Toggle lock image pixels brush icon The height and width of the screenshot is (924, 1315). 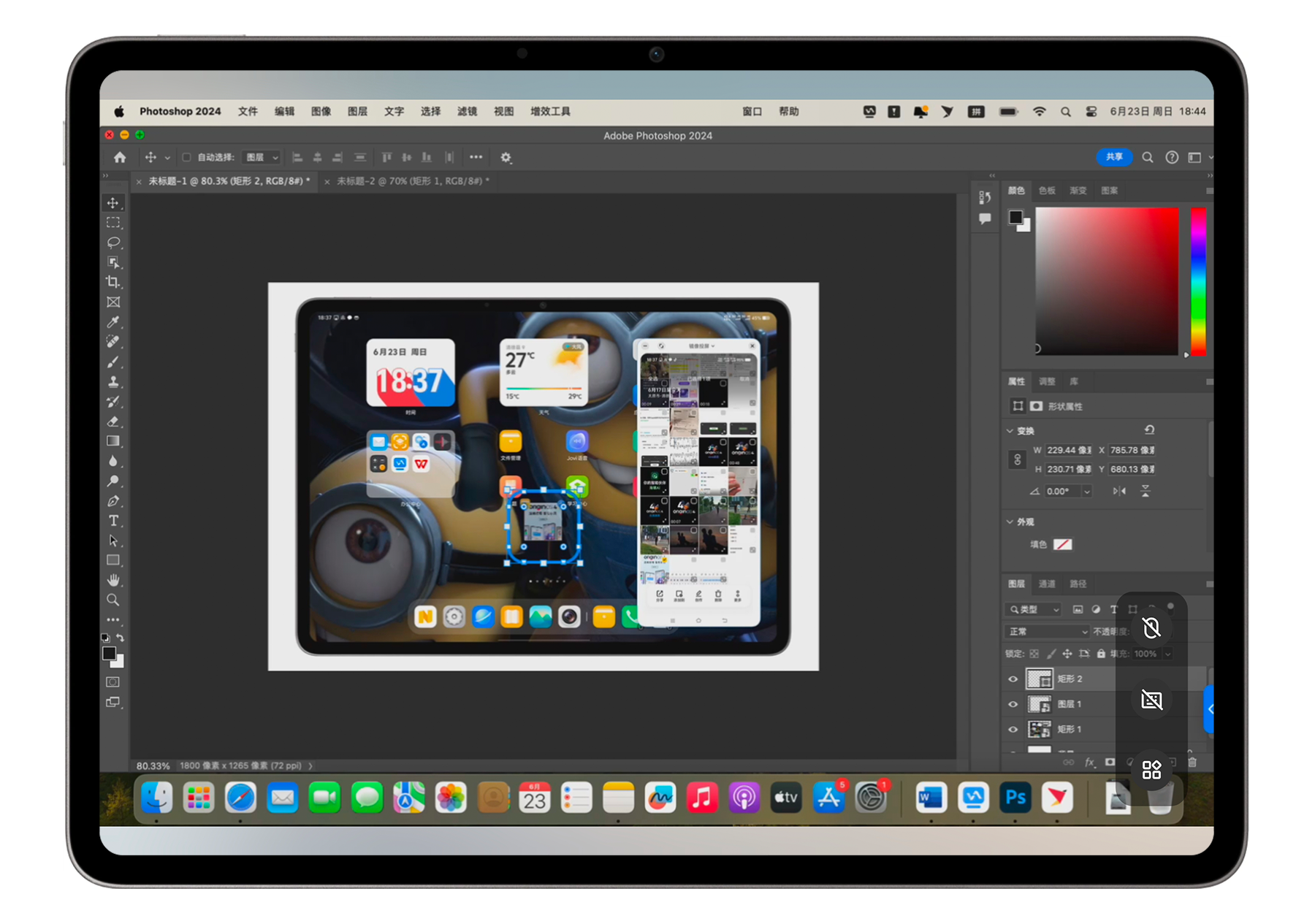coord(1051,654)
